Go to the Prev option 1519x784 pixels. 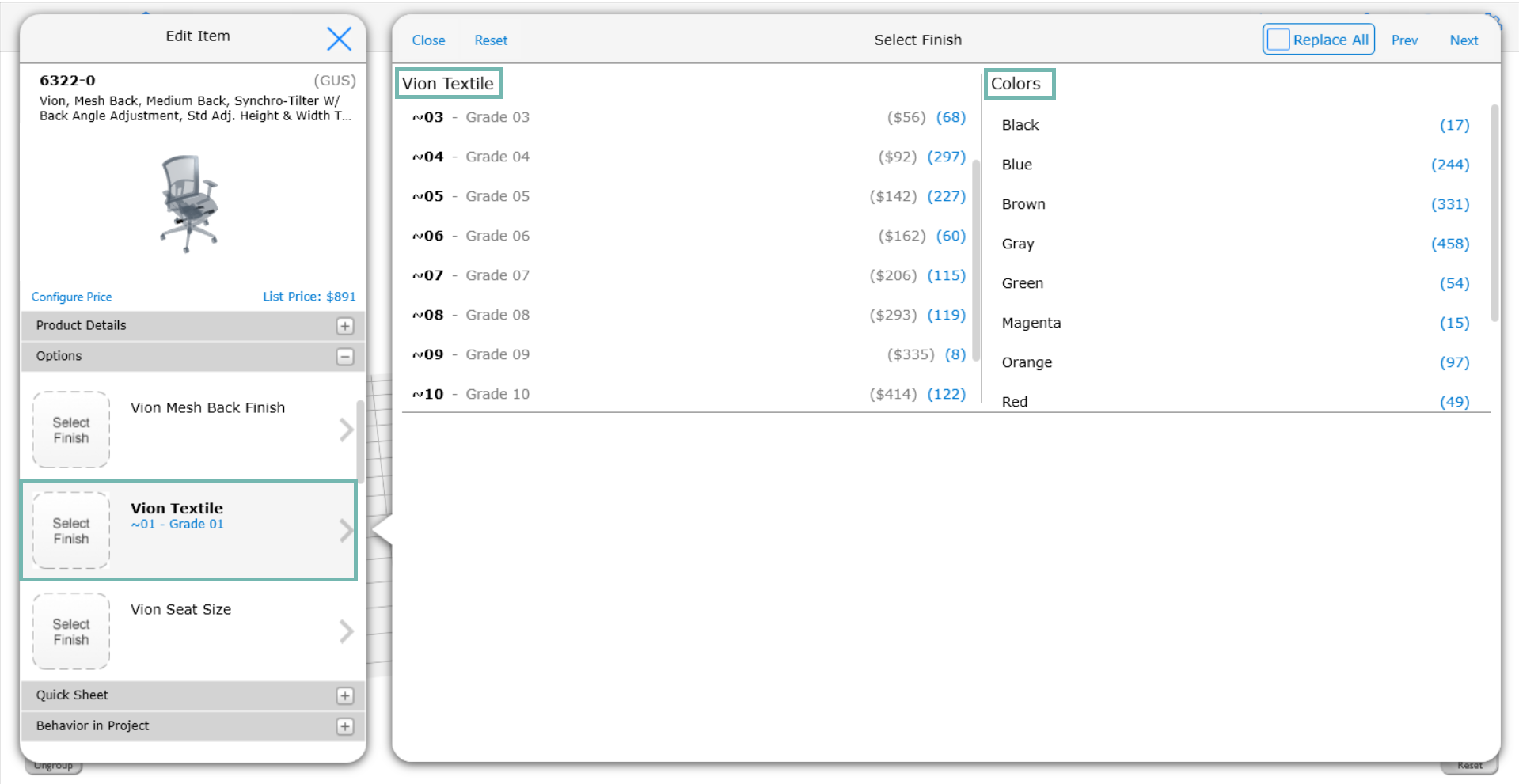1404,40
